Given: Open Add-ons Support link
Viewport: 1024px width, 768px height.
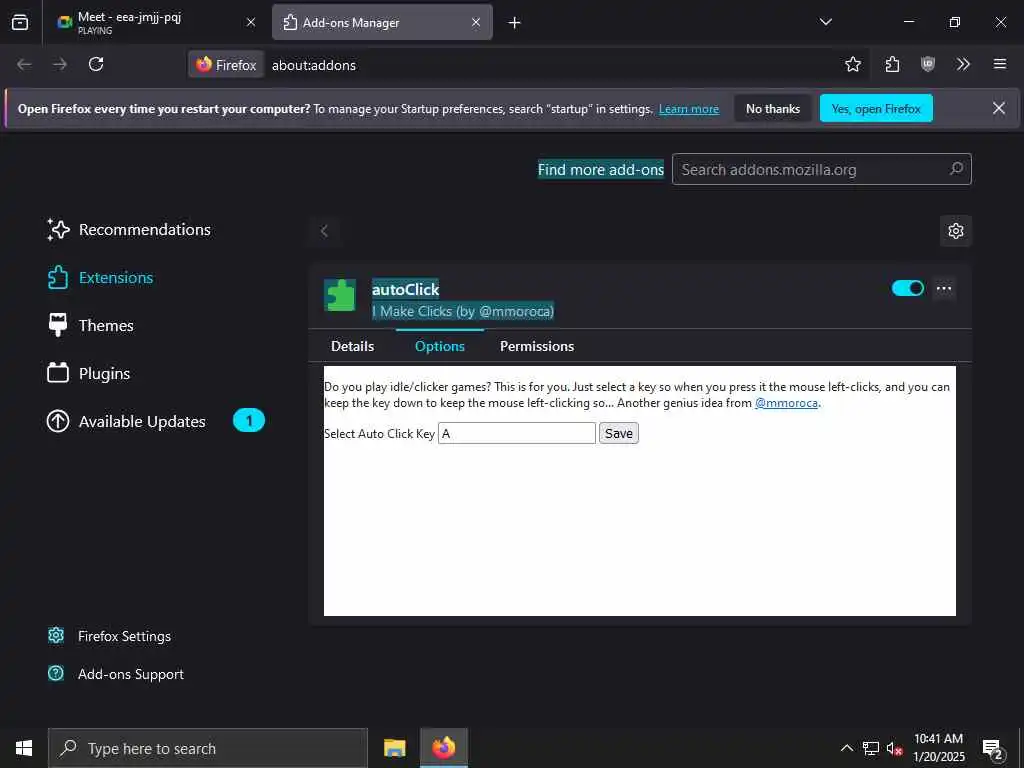Looking at the screenshot, I should pyautogui.click(x=116, y=674).
